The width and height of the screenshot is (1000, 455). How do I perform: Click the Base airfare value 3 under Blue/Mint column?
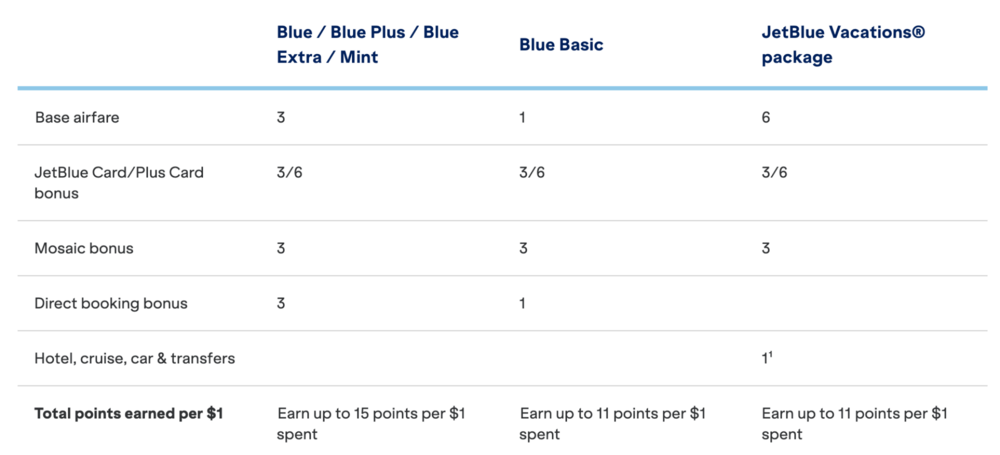click(x=281, y=118)
